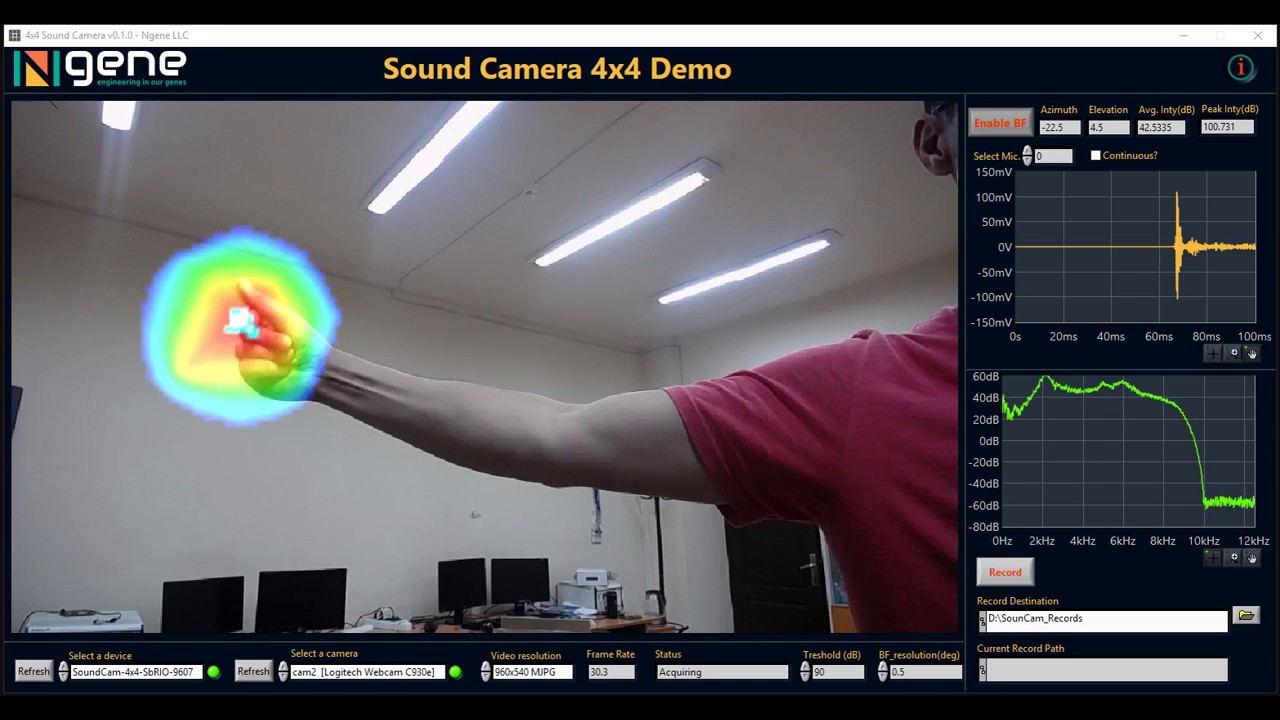
Task: Open the Video resolution selector arrows
Action: (x=486, y=672)
